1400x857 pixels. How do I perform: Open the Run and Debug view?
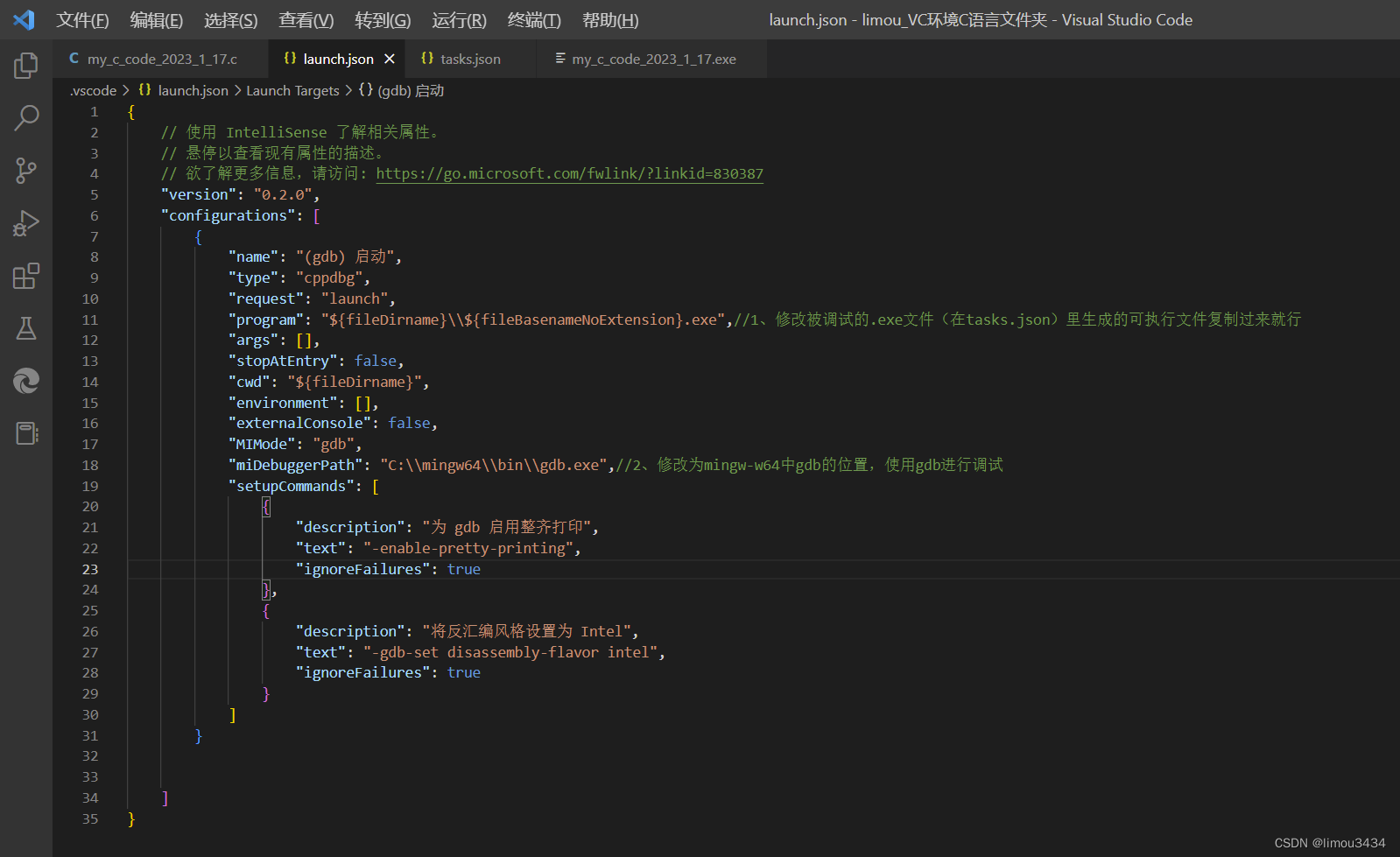[26, 223]
